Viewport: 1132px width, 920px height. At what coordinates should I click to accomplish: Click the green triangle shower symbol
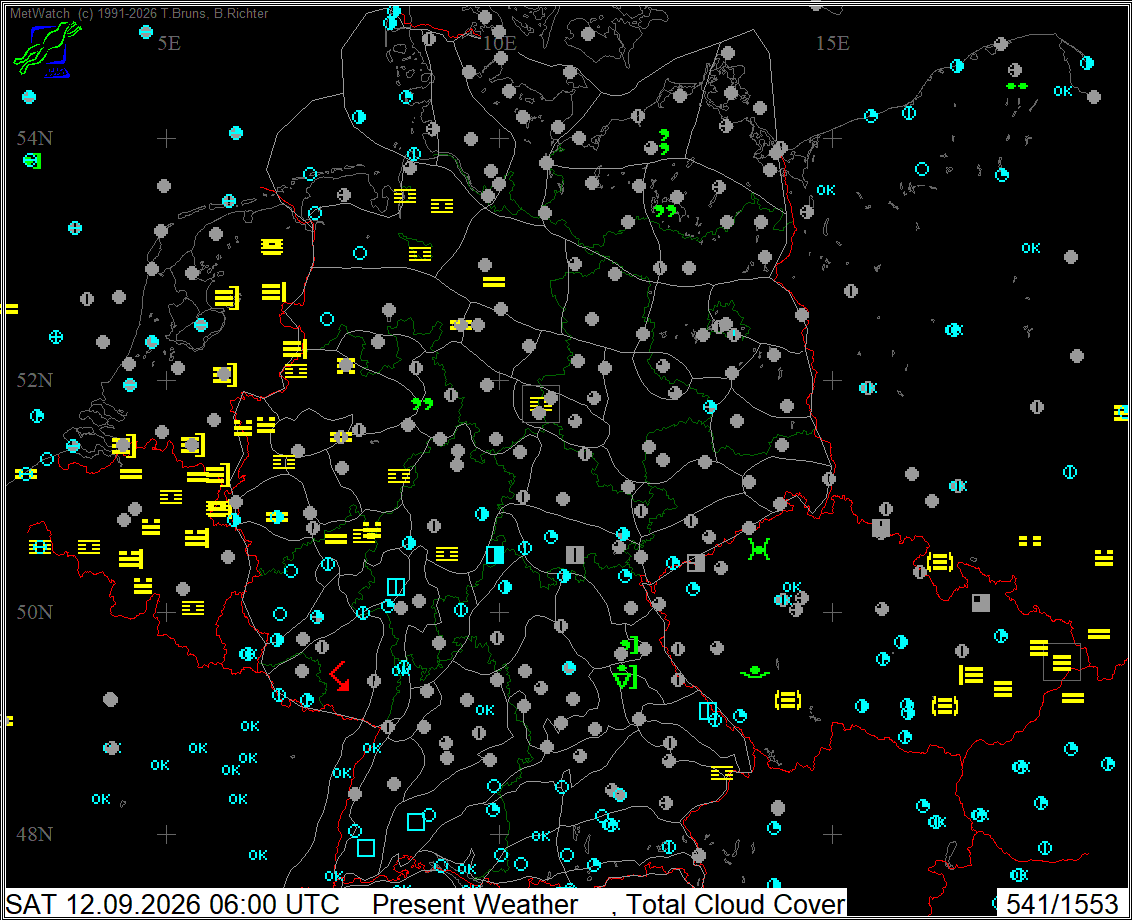pos(624,677)
